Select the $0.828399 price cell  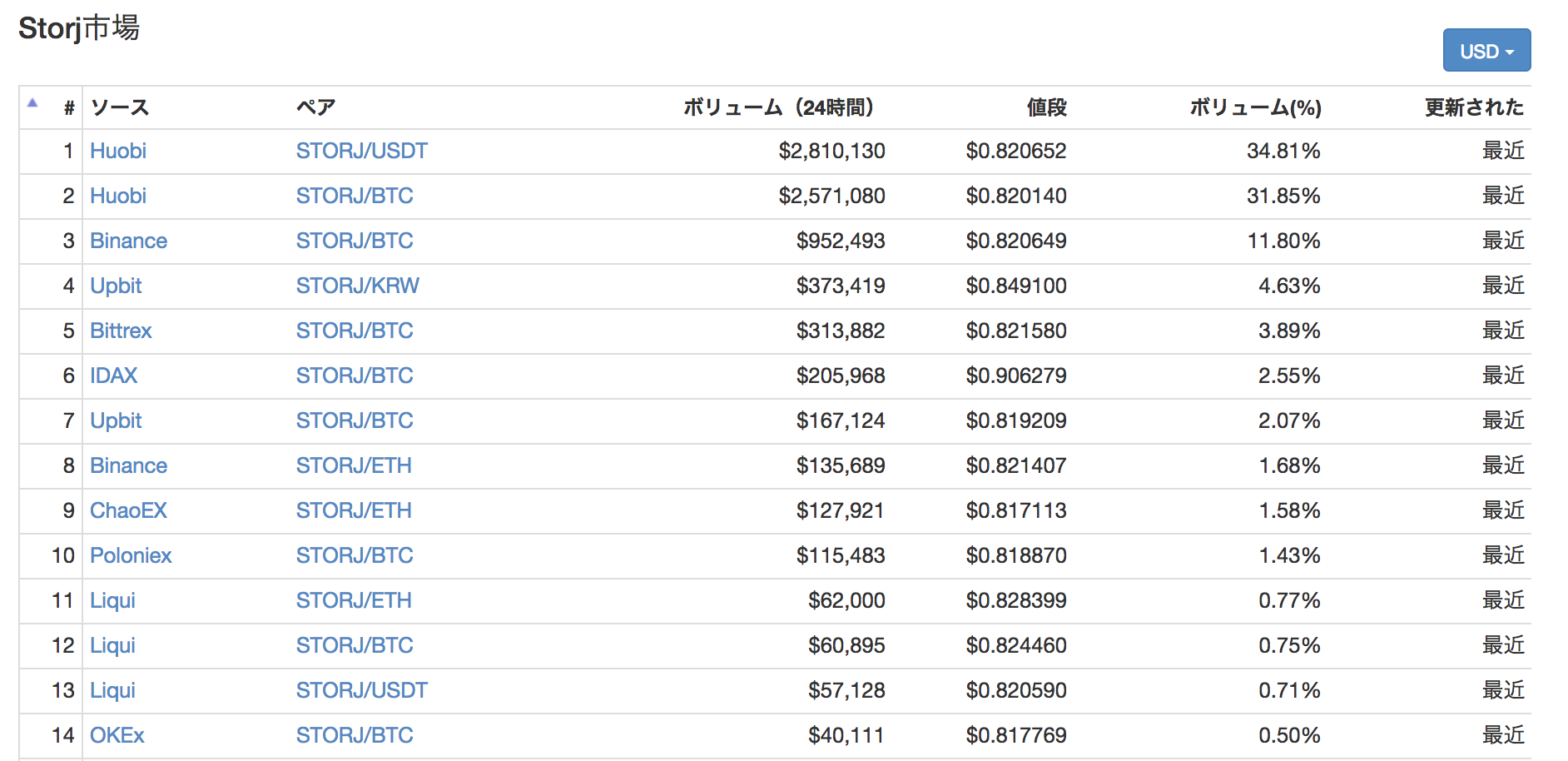(1016, 600)
